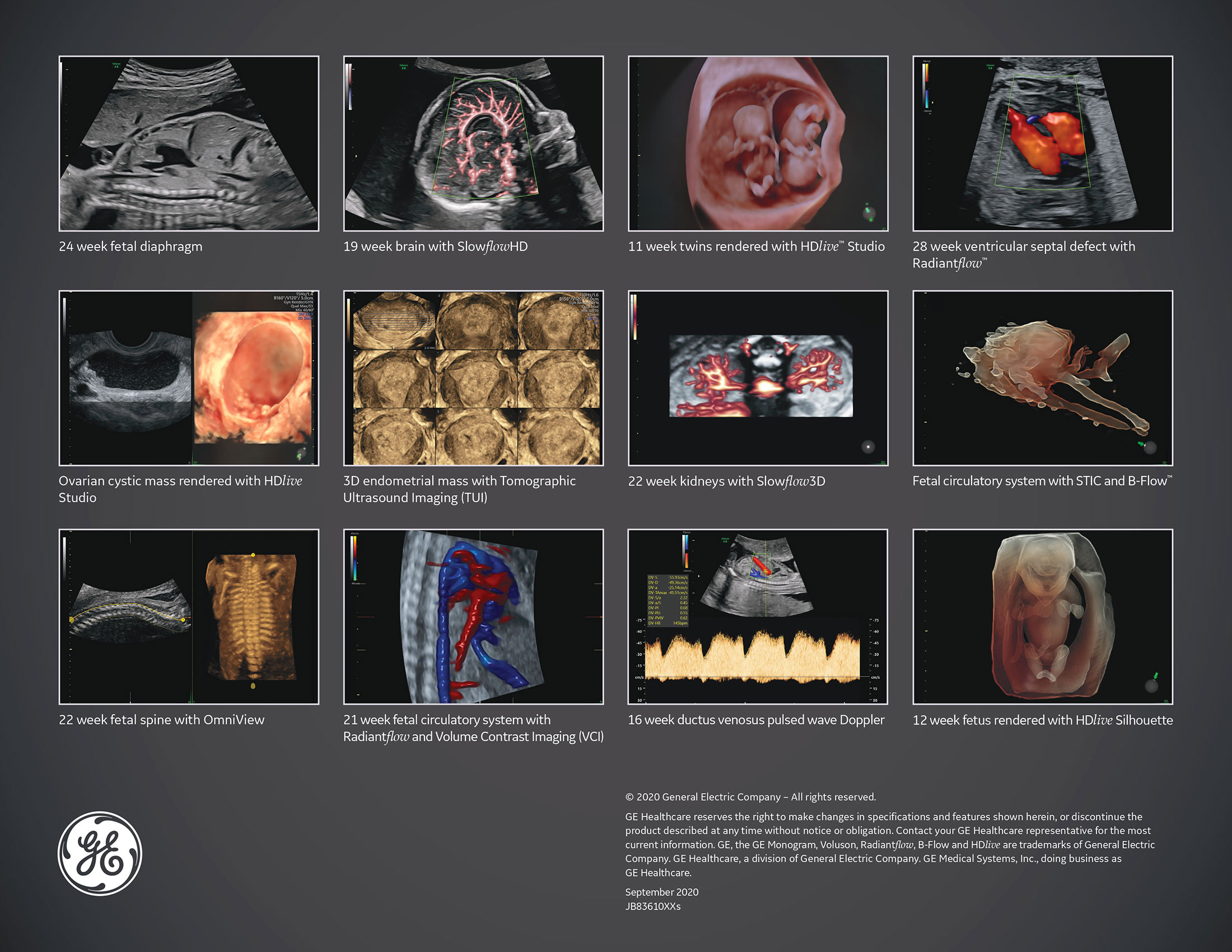Click the light-source orb in the kidneys image
Screen dimensions: 1232x952
tap(868, 447)
